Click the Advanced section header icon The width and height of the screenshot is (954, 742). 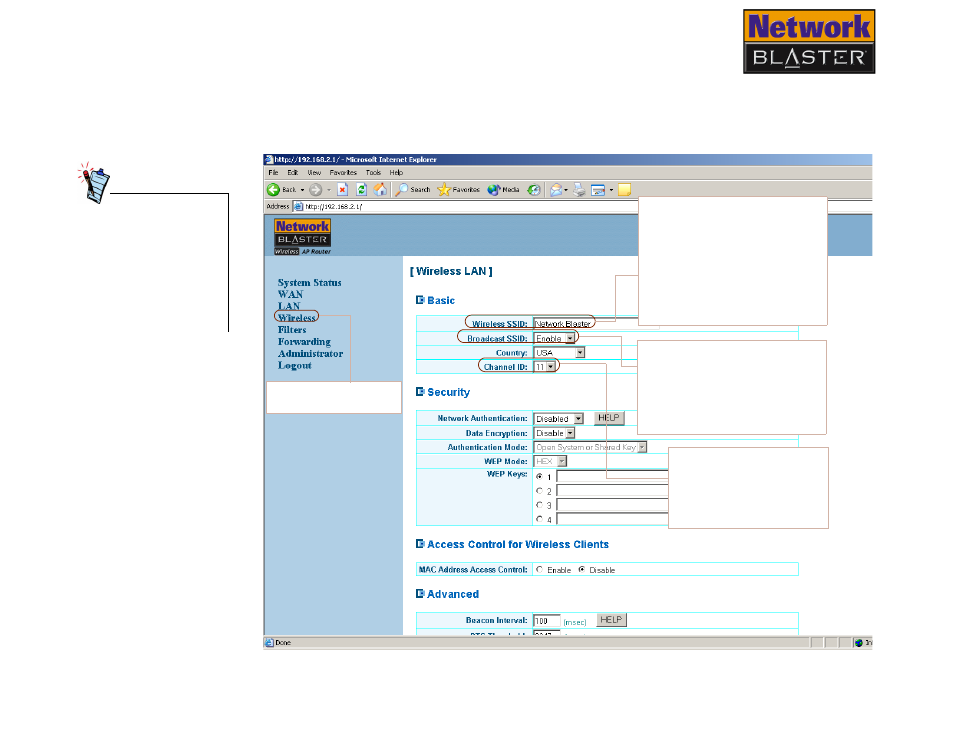(420, 594)
